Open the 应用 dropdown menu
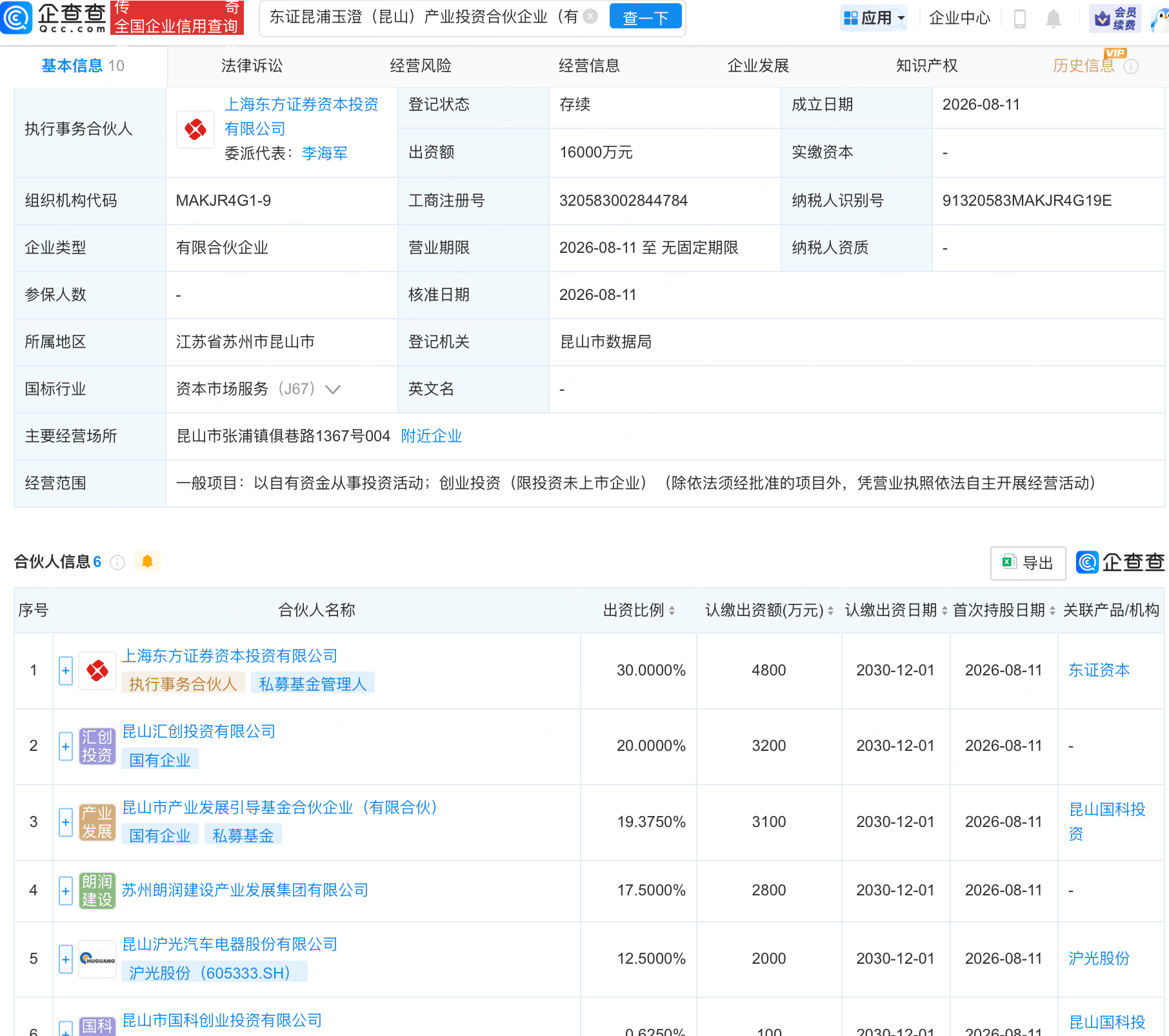This screenshot has height=1036, width=1169. pyautogui.click(x=874, y=18)
